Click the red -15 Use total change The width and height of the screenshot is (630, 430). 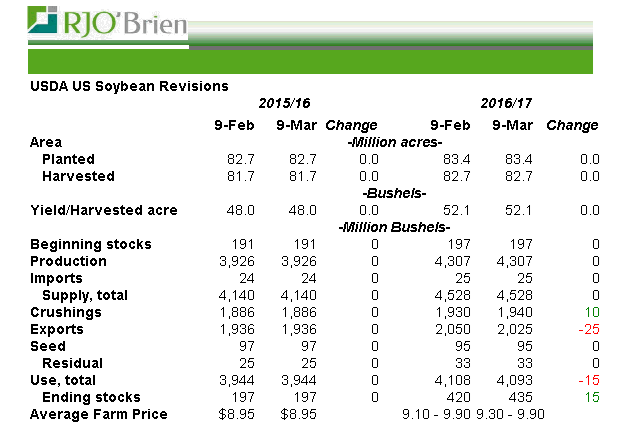pyautogui.click(x=587, y=380)
